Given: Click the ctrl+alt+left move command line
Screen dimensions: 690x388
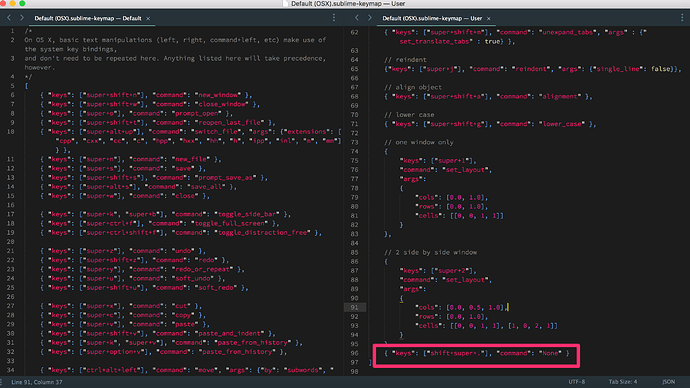Looking at the screenshot, I should pyautogui.click(x=187, y=370).
